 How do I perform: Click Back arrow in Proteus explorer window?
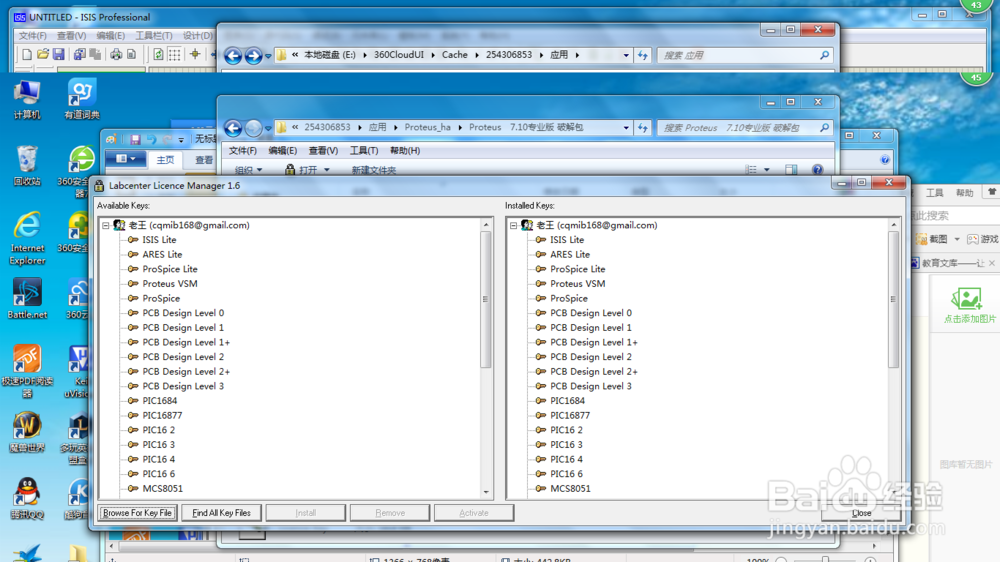click(233, 128)
